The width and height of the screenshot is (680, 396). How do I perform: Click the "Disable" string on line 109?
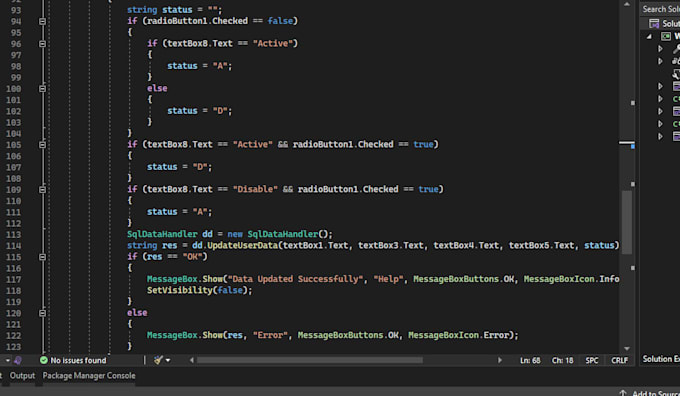255,189
